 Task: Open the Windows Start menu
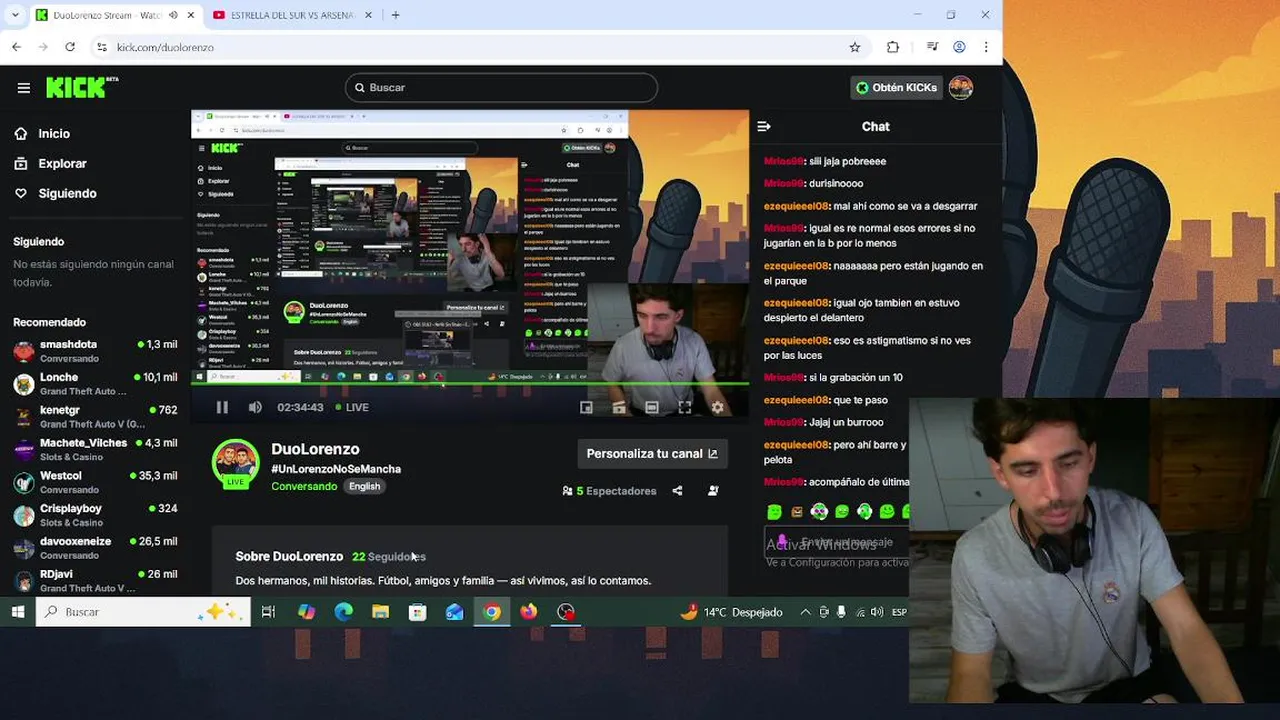point(18,612)
